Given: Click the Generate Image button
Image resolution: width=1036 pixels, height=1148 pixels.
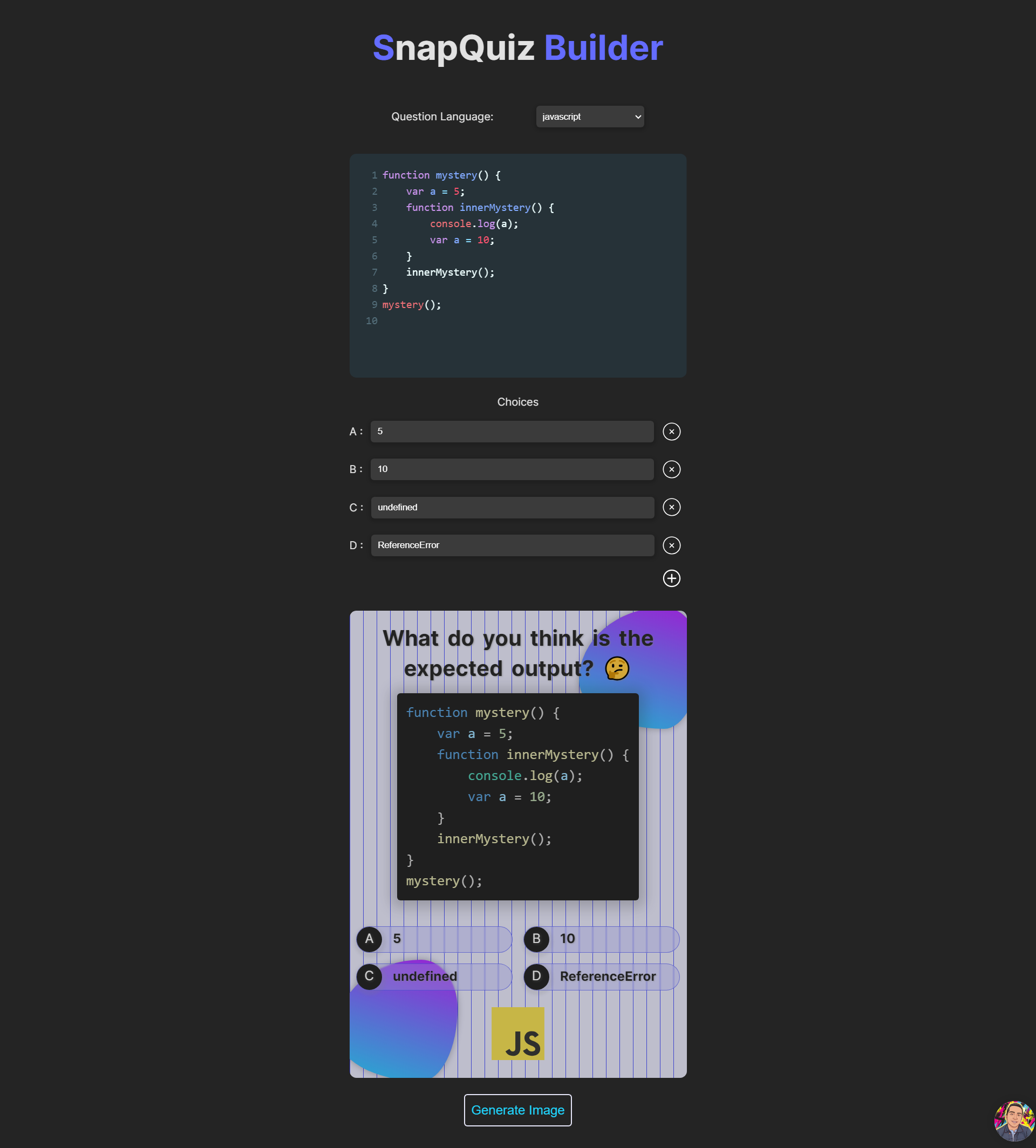Looking at the screenshot, I should pyautogui.click(x=517, y=1110).
